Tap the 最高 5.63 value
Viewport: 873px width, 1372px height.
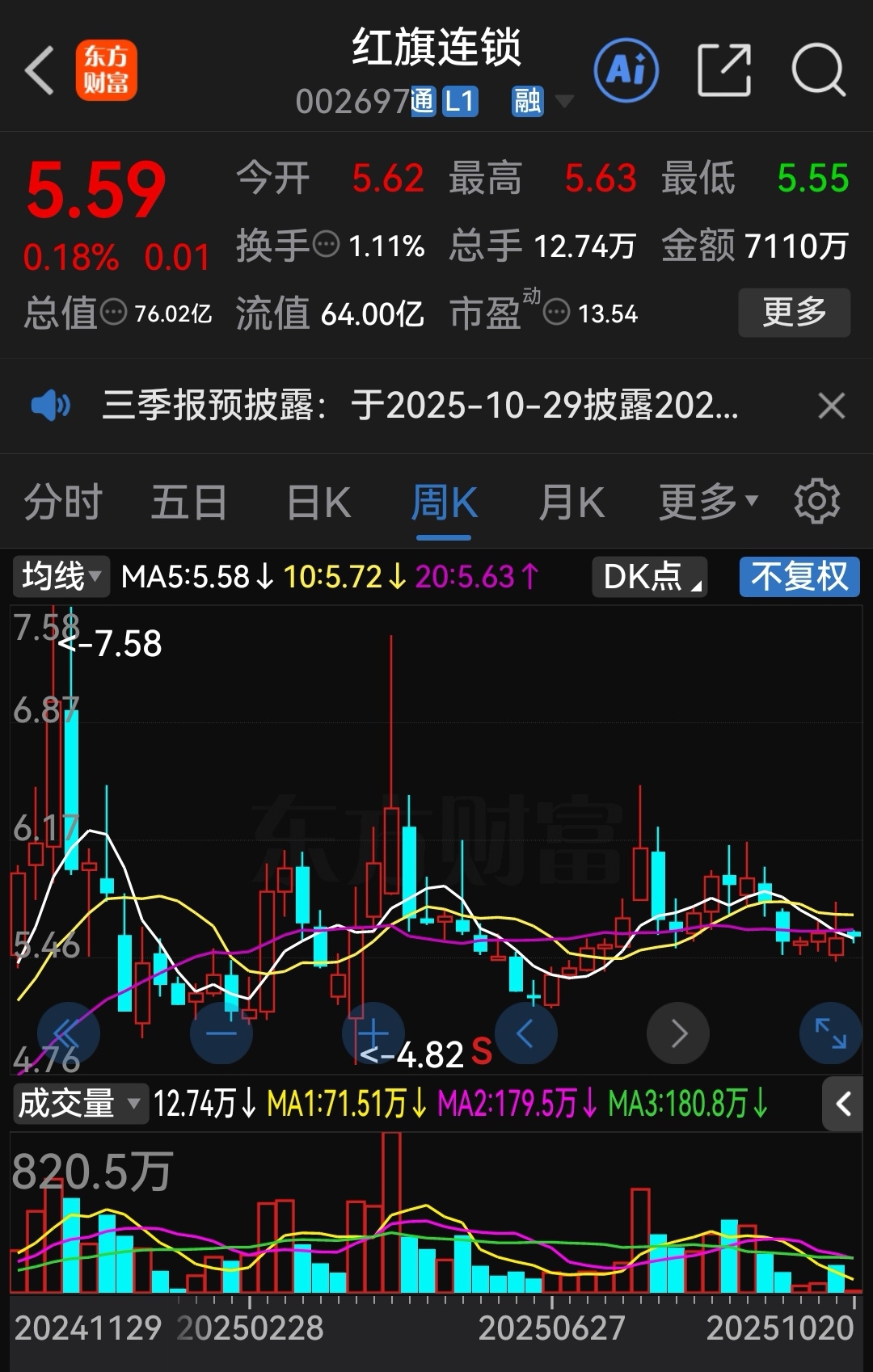(x=601, y=178)
